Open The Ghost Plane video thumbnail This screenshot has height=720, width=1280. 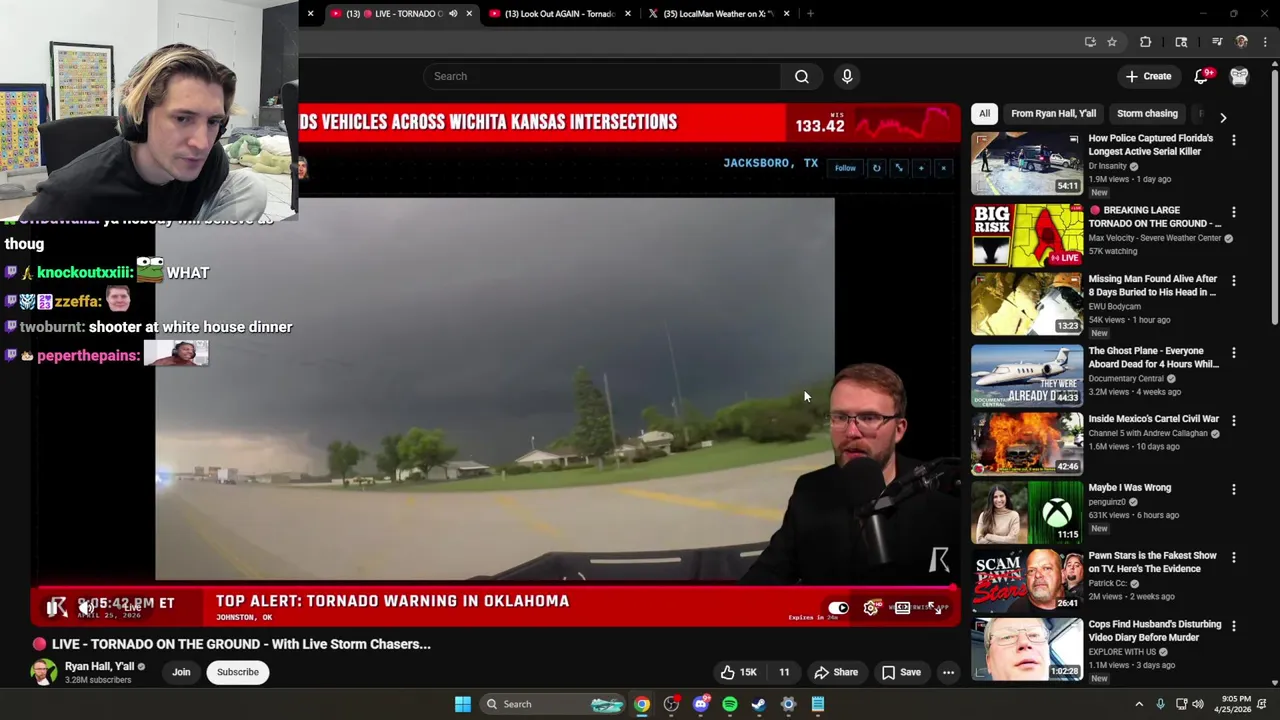tap(1027, 375)
